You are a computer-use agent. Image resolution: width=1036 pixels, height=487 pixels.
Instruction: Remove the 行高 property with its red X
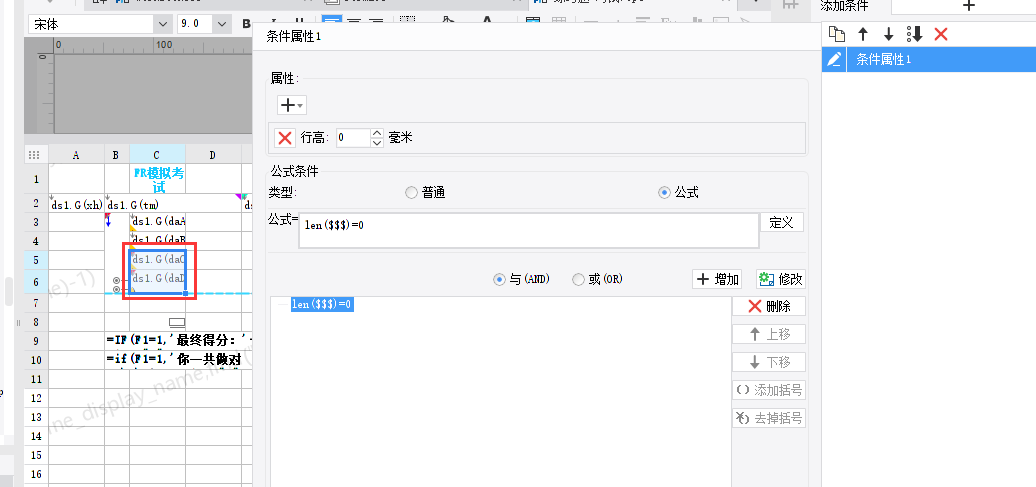click(x=285, y=137)
